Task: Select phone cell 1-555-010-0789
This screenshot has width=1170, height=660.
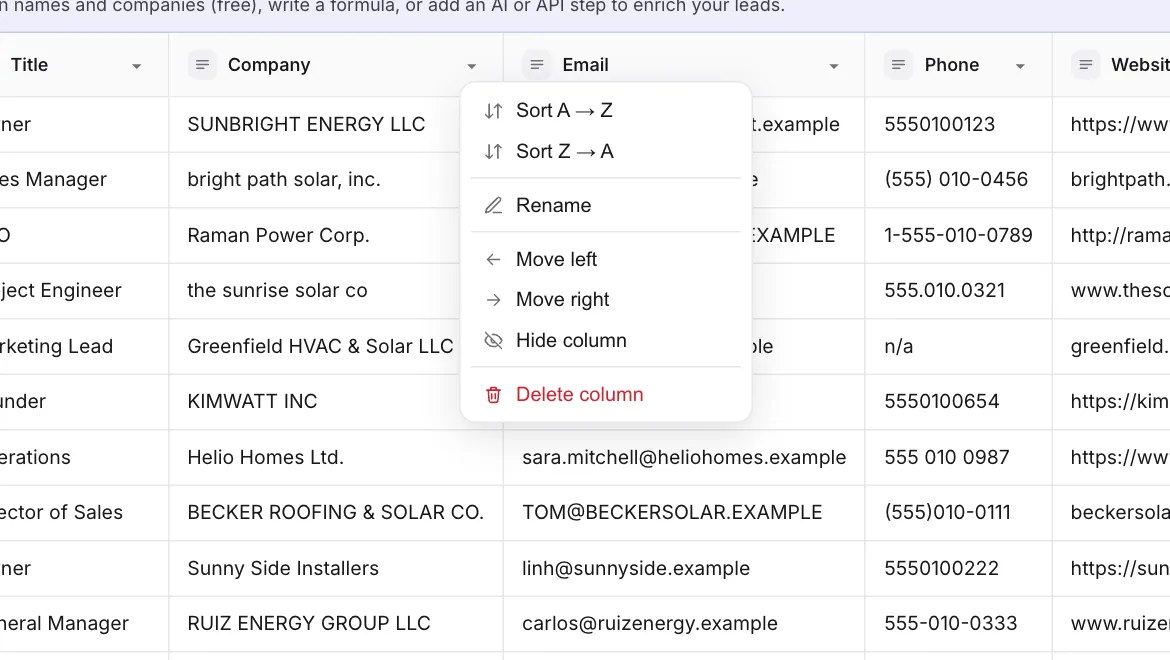Action: (959, 236)
